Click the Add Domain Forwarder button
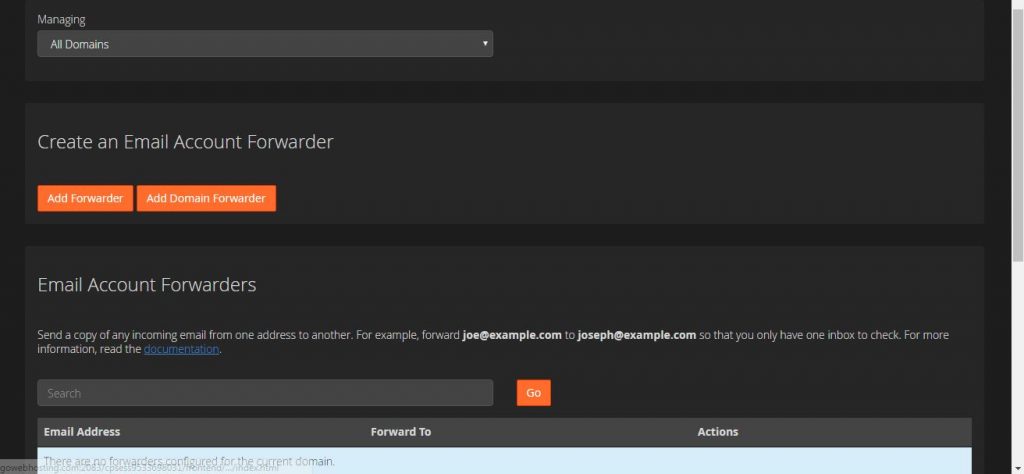This screenshot has width=1024, height=474. tap(206, 198)
